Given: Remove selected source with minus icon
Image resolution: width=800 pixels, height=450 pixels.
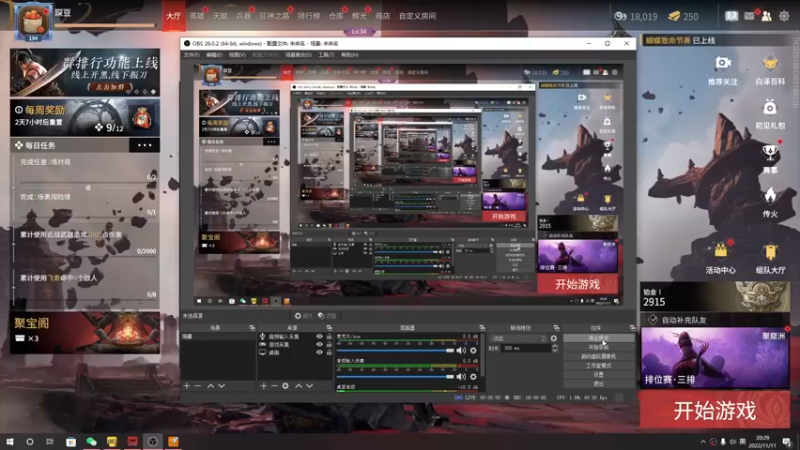Looking at the screenshot, I should point(274,386).
